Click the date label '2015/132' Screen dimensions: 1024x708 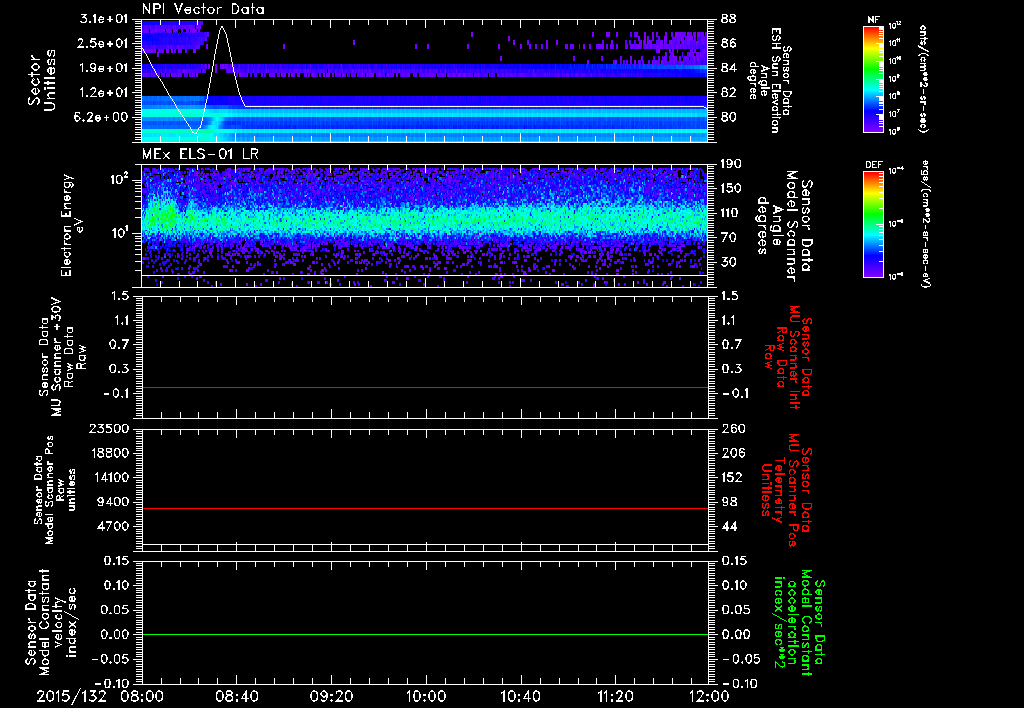[71, 696]
